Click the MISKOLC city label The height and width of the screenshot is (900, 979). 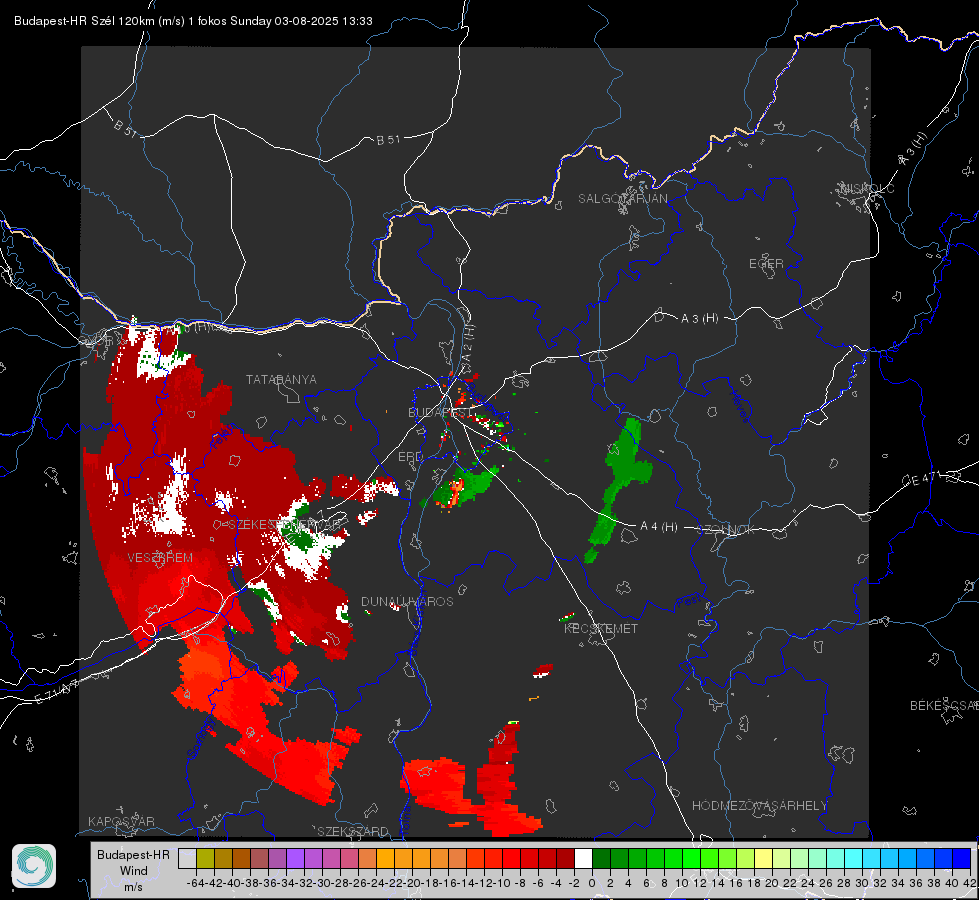point(867,188)
